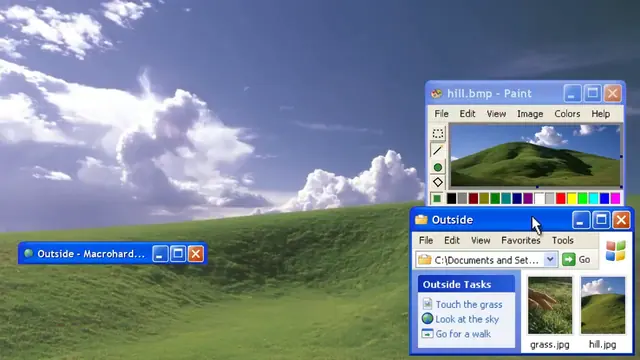Viewport: 640px width, 360px height.
Task: Open the Edit menu in Paint
Action: point(467,114)
